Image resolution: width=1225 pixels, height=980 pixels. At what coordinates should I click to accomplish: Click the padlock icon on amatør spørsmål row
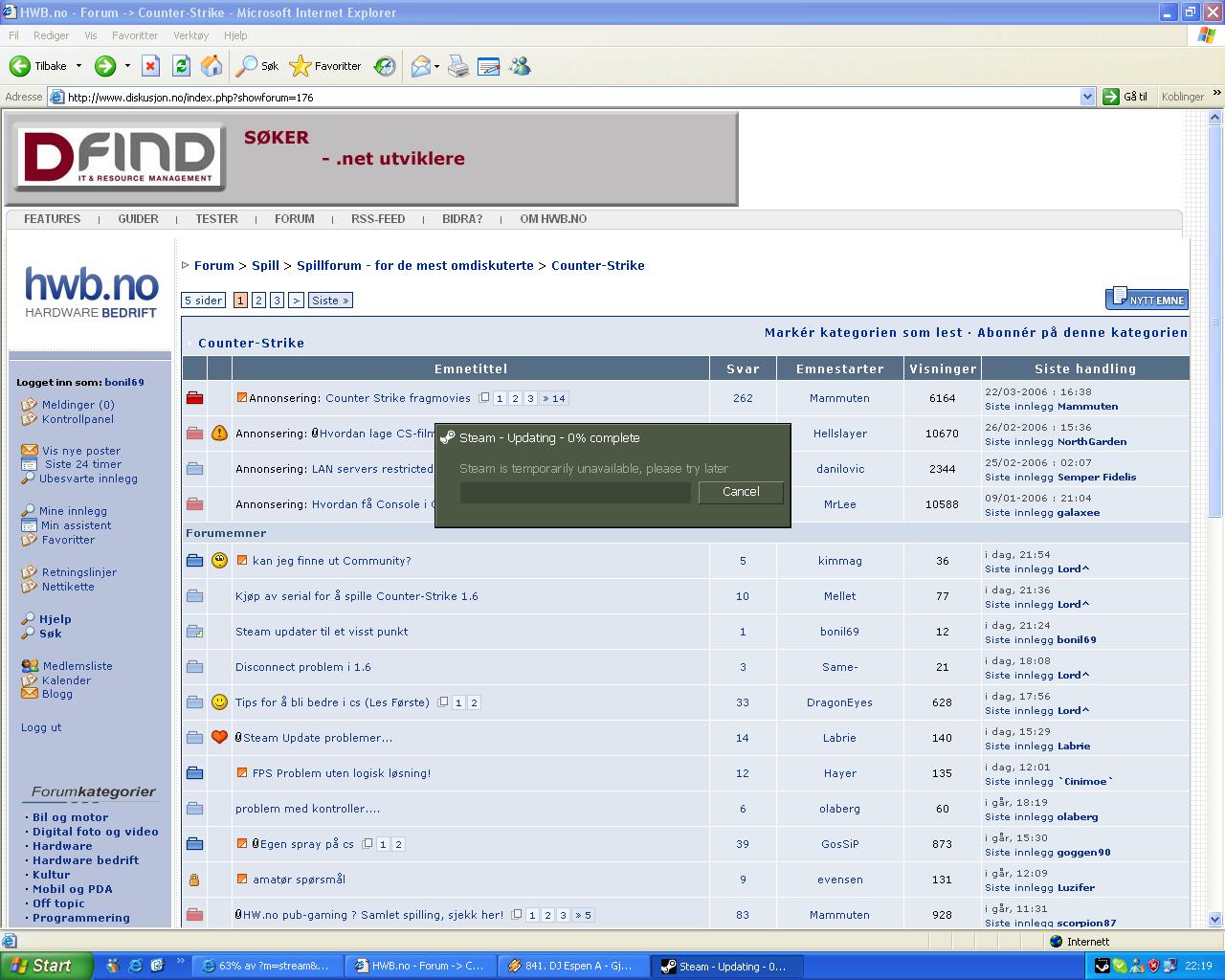(x=194, y=880)
